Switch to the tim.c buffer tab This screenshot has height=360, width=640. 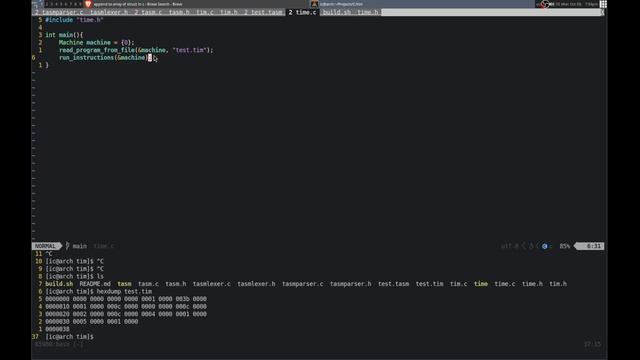pos(204,12)
